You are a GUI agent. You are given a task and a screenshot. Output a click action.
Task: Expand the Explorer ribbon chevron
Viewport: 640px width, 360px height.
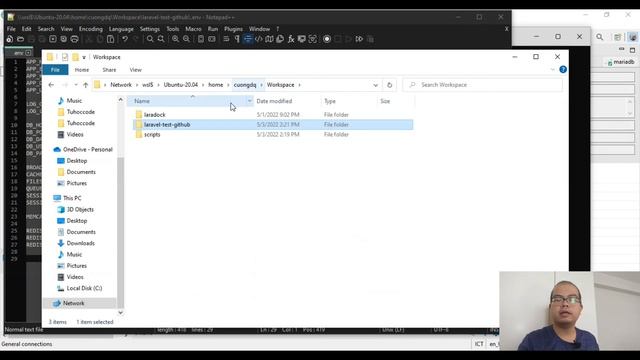pyautogui.click(x=553, y=69)
